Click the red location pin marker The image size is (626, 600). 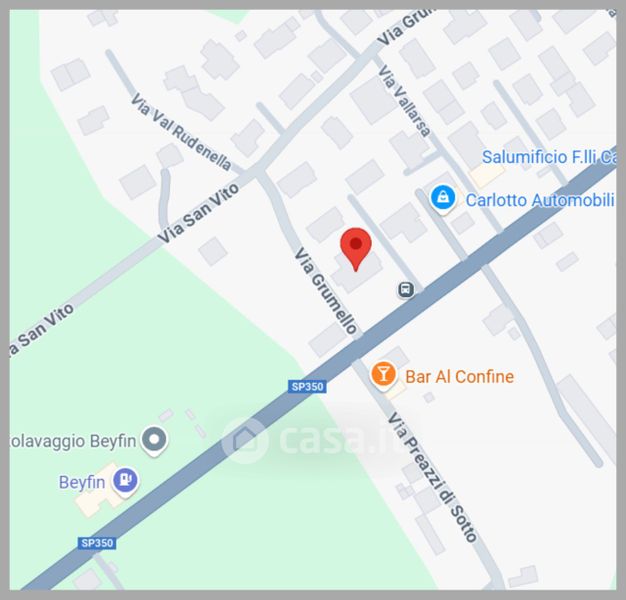click(356, 250)
